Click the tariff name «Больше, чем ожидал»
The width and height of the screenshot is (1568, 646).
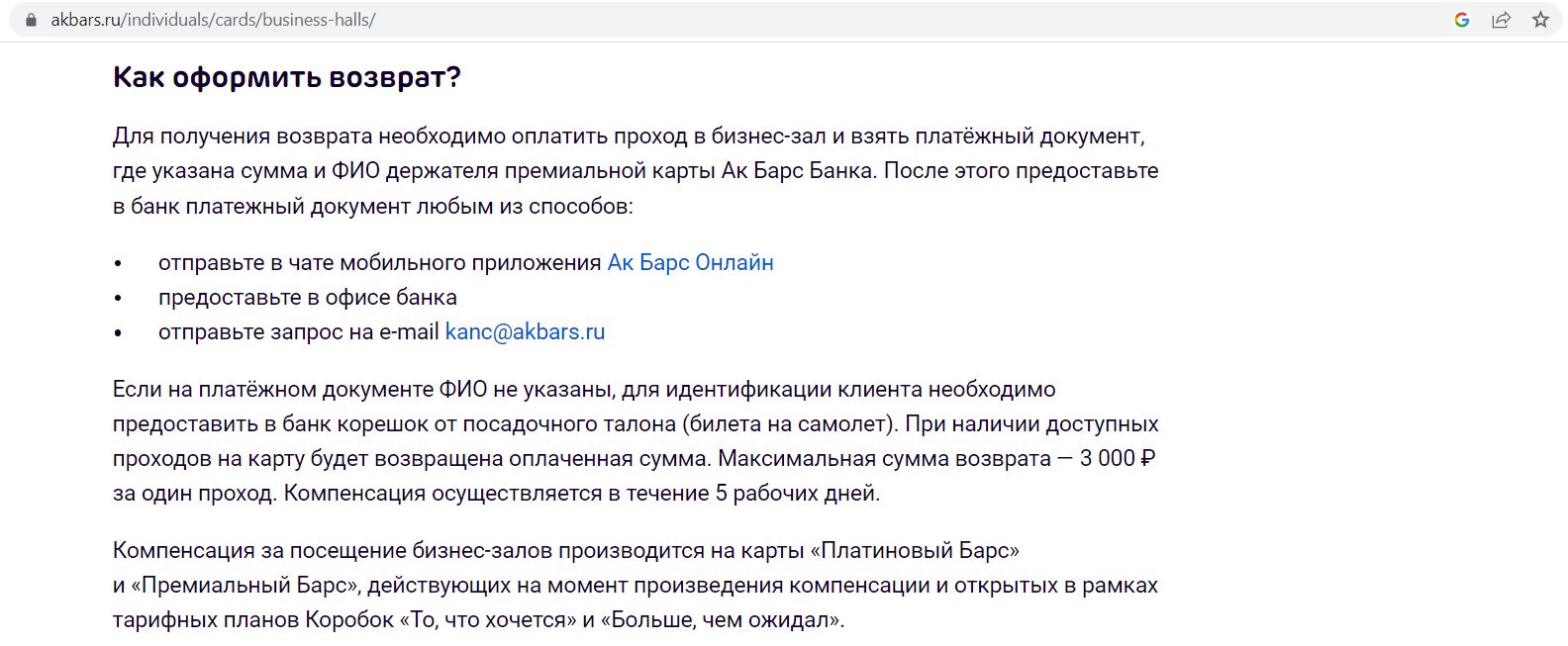pos(728,621)
